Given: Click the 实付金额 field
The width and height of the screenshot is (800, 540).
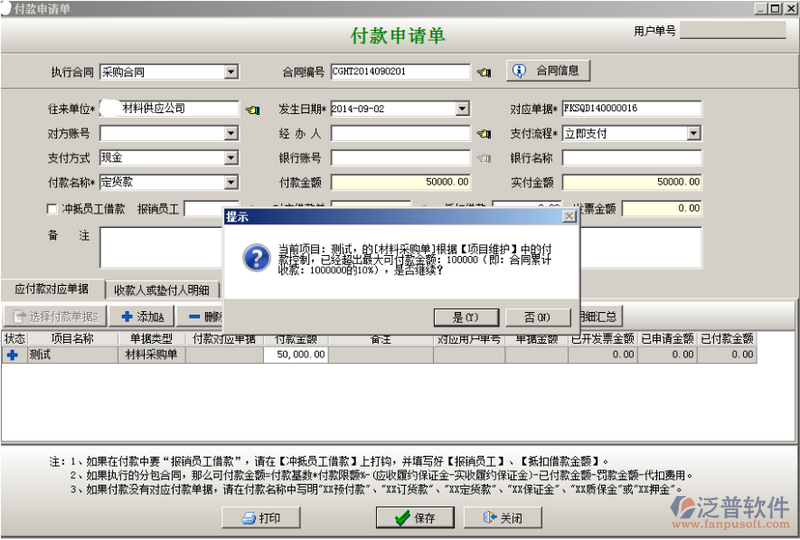Looking at the screenshot, I should point(632,182).
